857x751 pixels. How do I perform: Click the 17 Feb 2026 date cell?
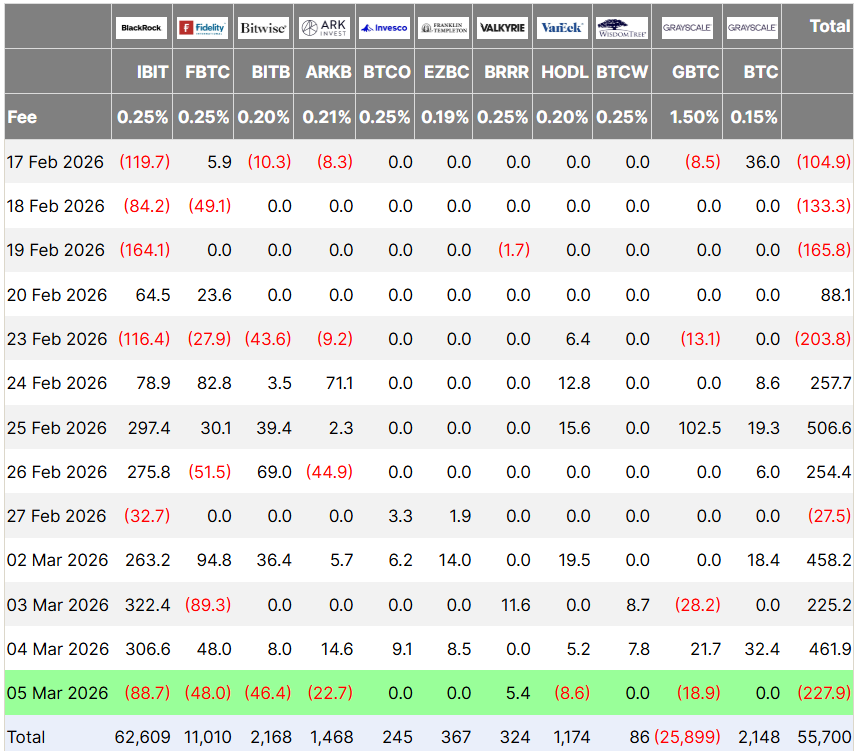[55, 162]
